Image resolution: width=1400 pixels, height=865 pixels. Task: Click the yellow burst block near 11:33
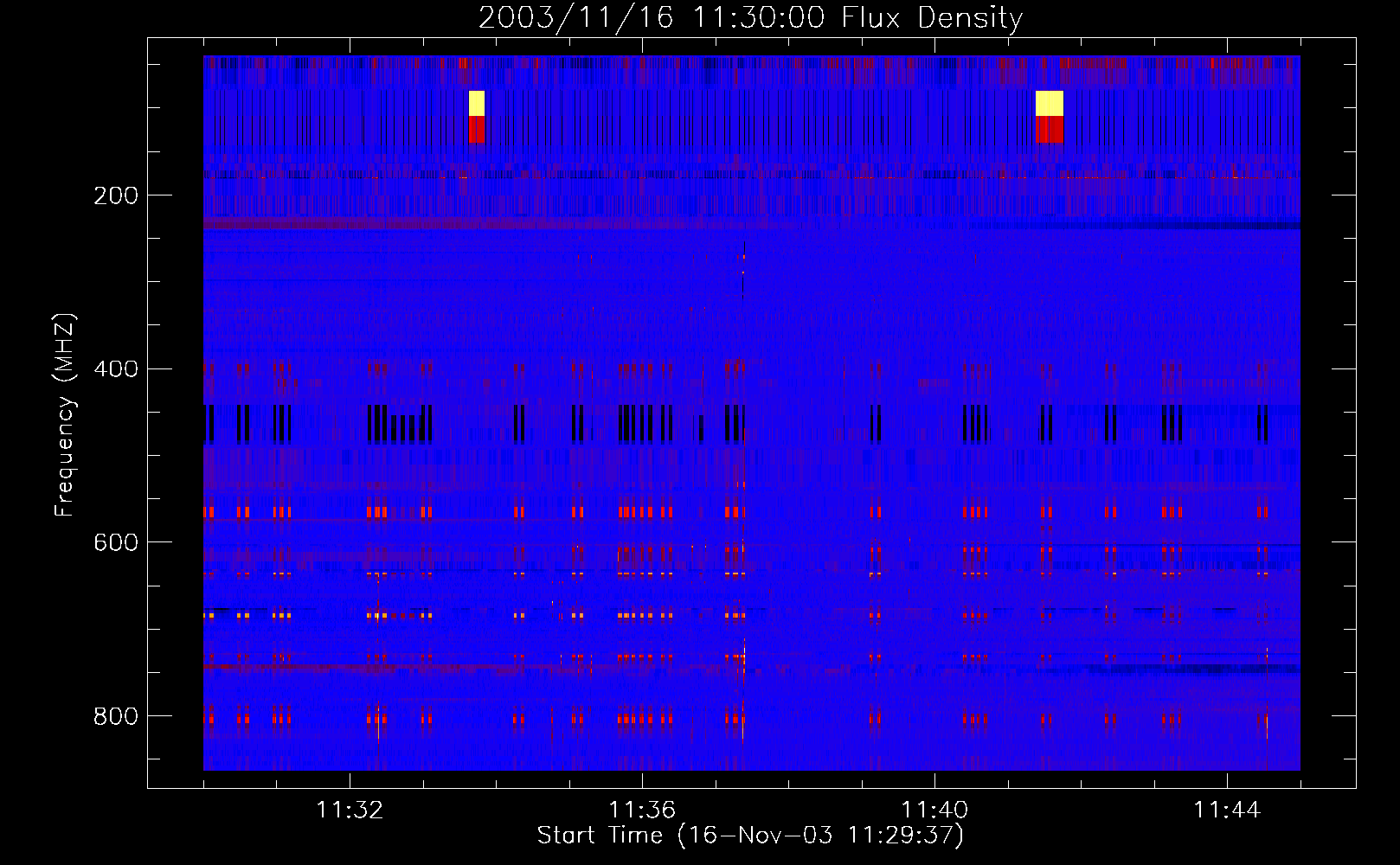[x=477, y=103]
